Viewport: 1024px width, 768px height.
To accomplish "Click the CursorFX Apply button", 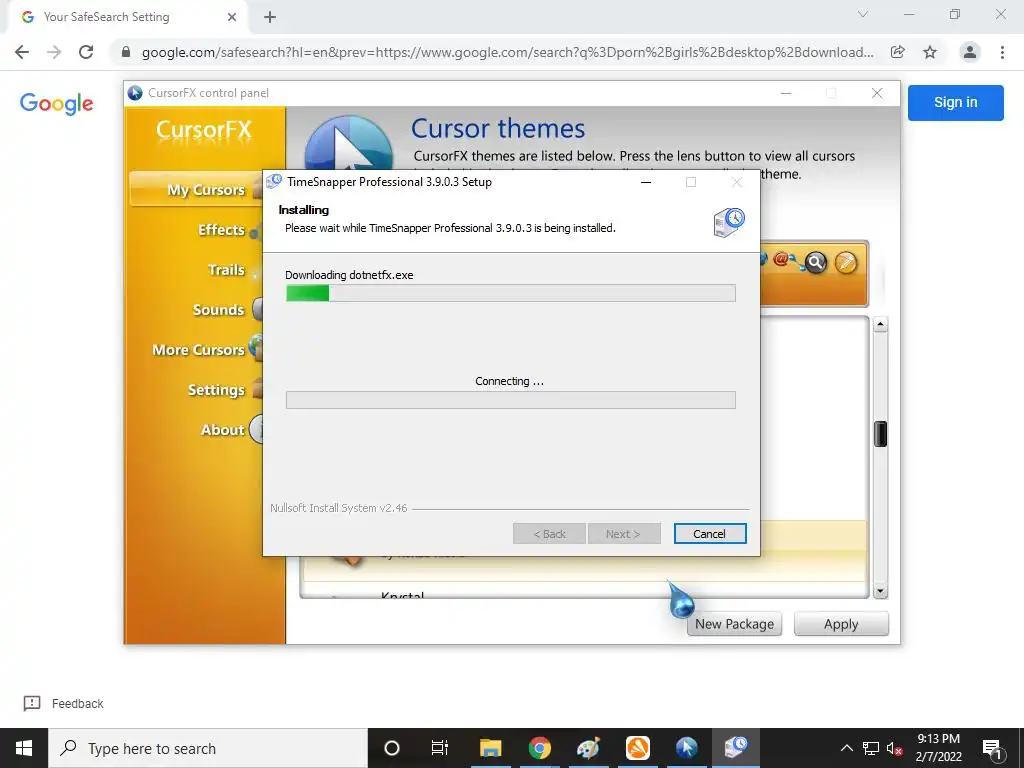I will (x=840, y=624).
